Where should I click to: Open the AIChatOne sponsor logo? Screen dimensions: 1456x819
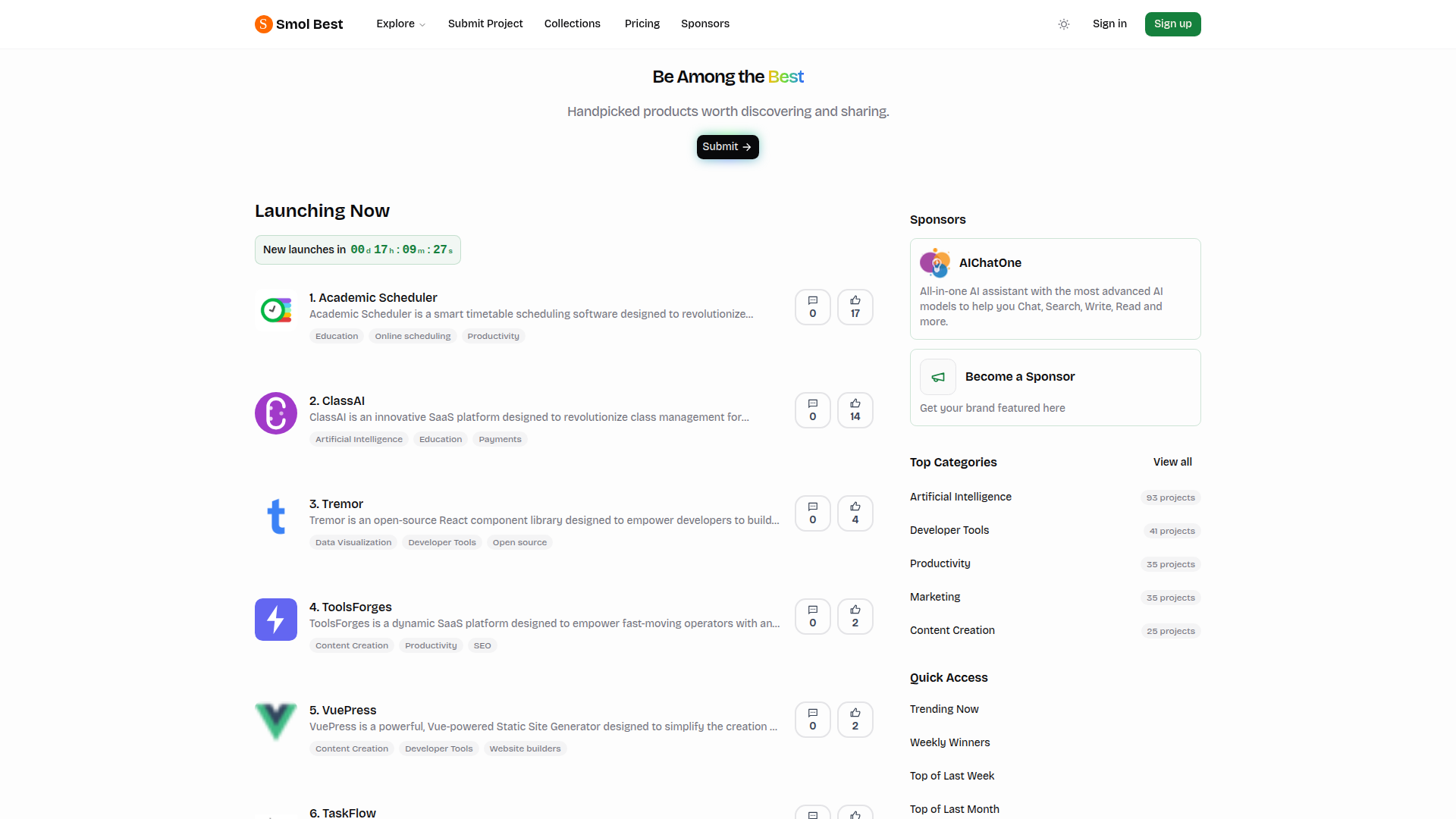click(x=935, y=263)
